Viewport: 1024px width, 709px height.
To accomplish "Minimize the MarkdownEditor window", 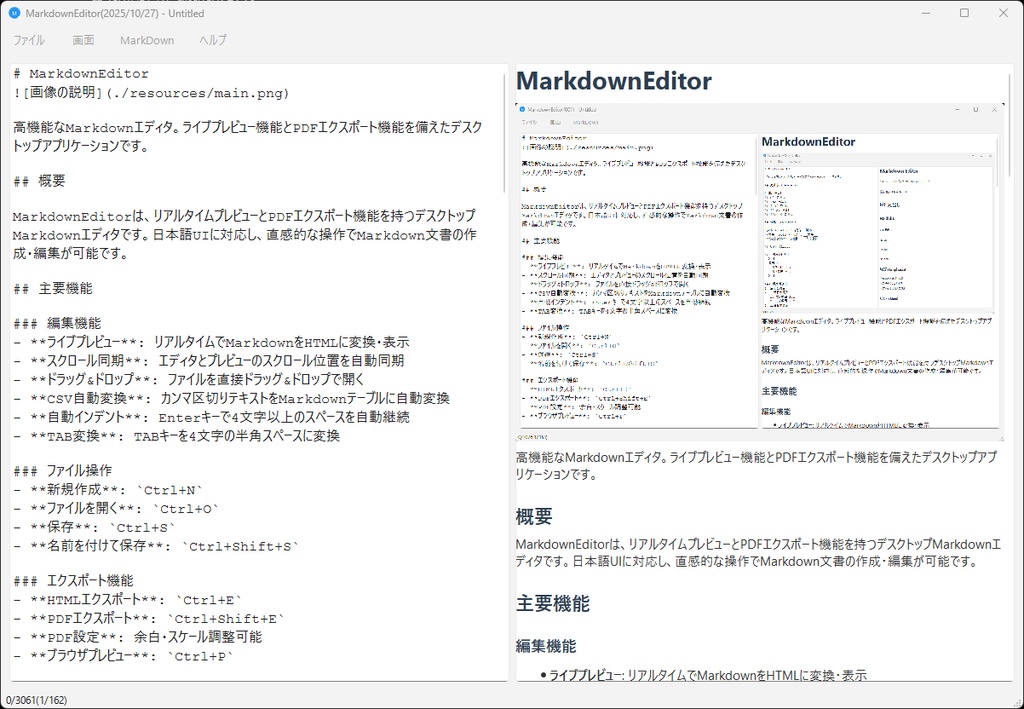I will point(926,12).
